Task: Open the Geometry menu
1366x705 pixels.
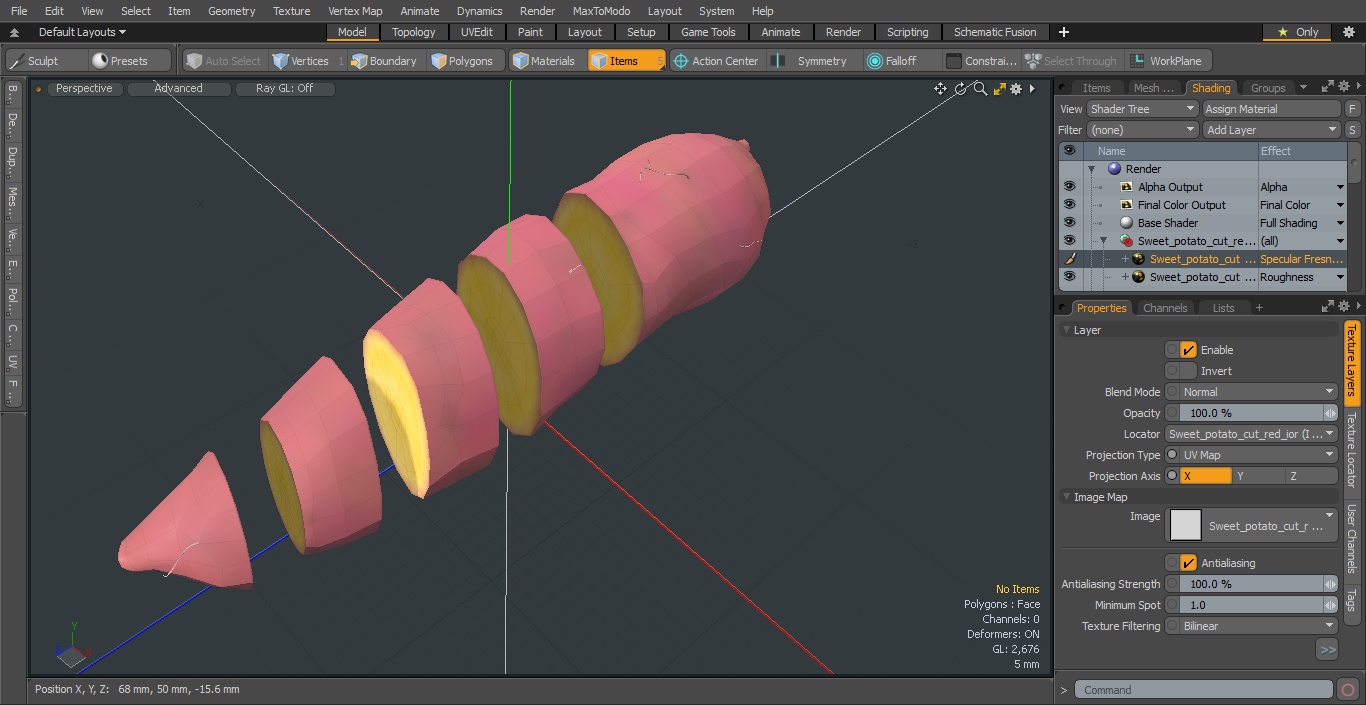Action: [231, 11]
